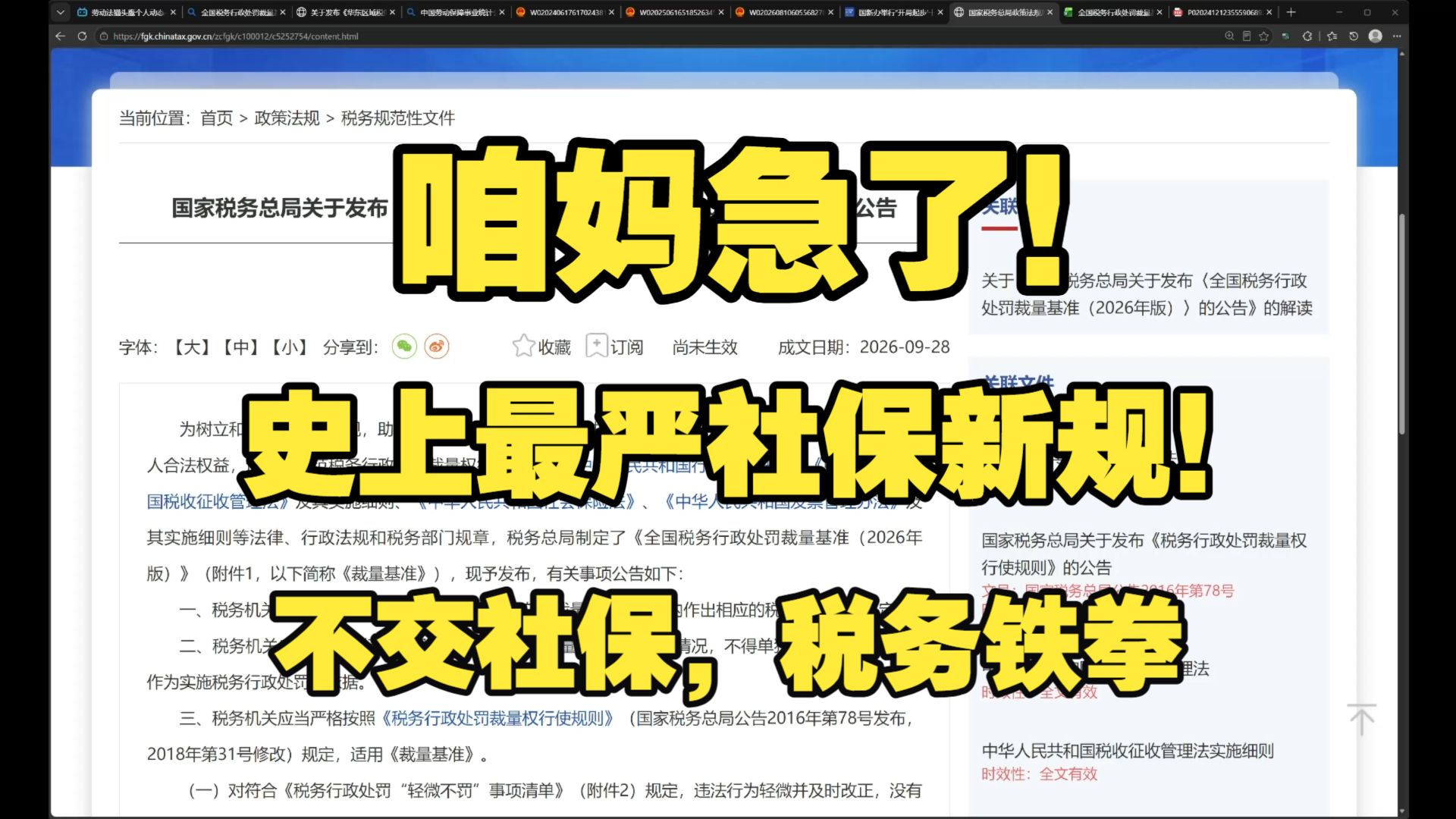
Task: Open the user profile avatar
Action: click(x=1376, y=36)
